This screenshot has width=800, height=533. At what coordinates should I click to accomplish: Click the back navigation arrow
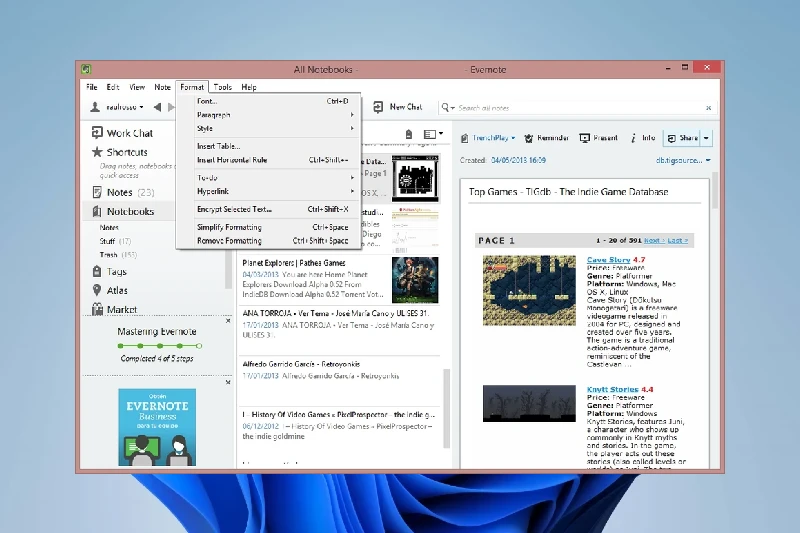157,107
